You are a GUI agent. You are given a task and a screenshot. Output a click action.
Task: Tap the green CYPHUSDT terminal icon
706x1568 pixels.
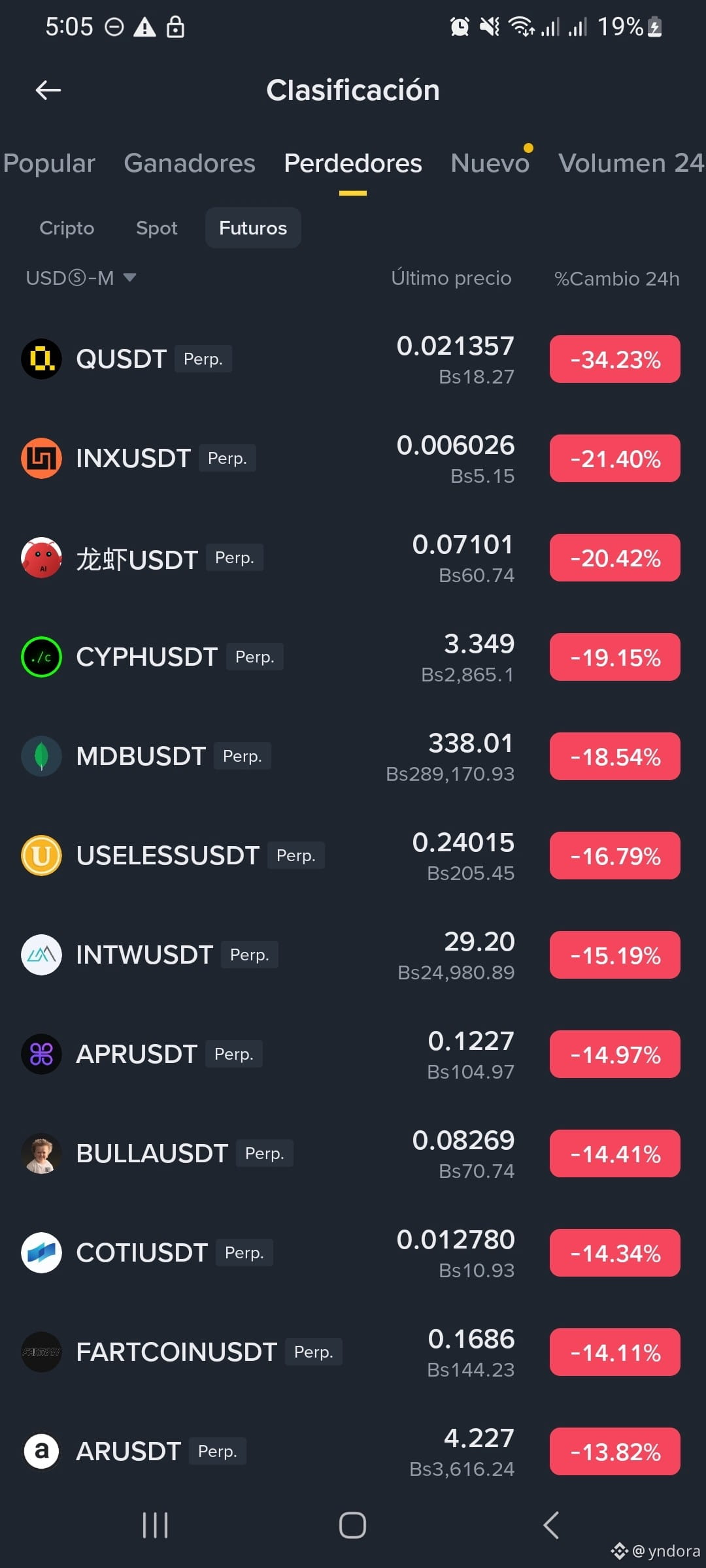41,657
